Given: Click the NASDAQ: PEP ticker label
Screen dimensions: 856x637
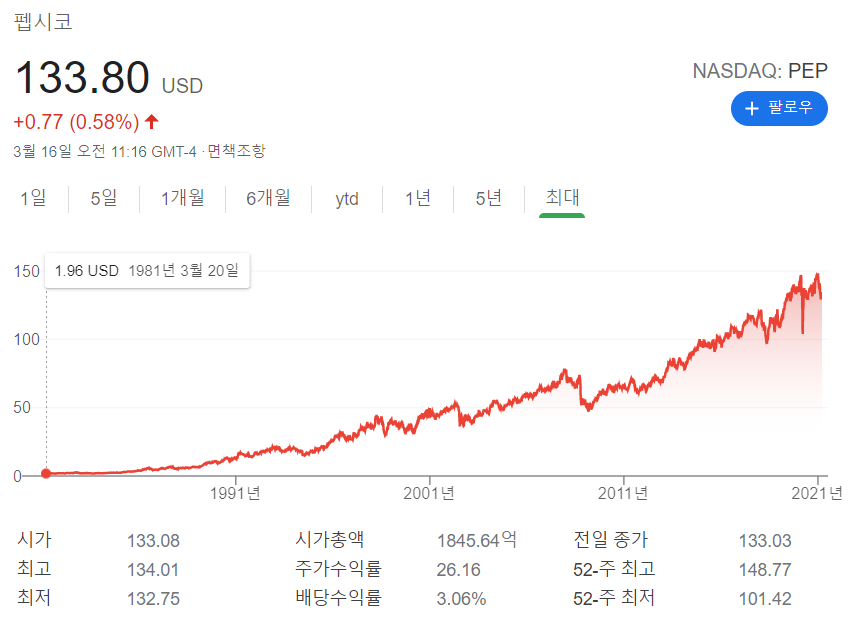Looking at the screenshot, I should pos(760,71).
